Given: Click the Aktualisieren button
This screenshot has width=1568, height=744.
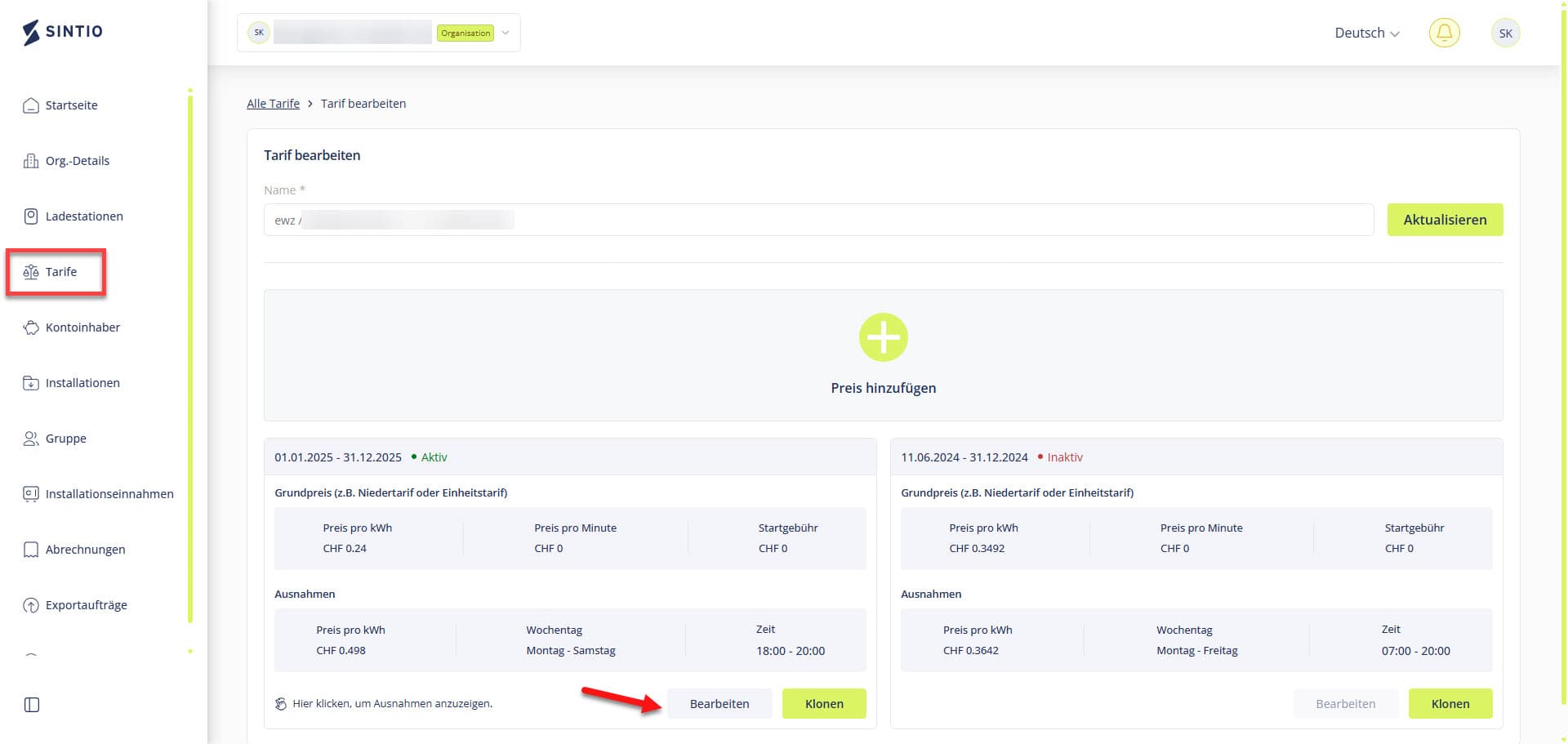Looking at the screenshot, I should tap(1444, 220).
